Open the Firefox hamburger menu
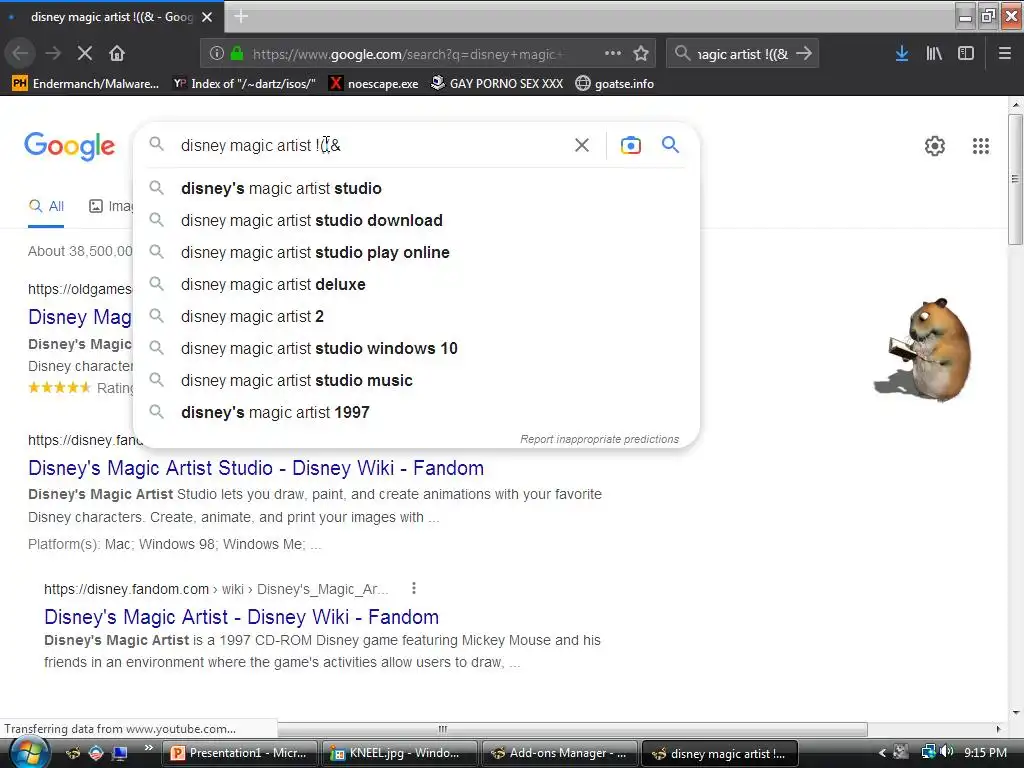 (x=1004, y=54)
